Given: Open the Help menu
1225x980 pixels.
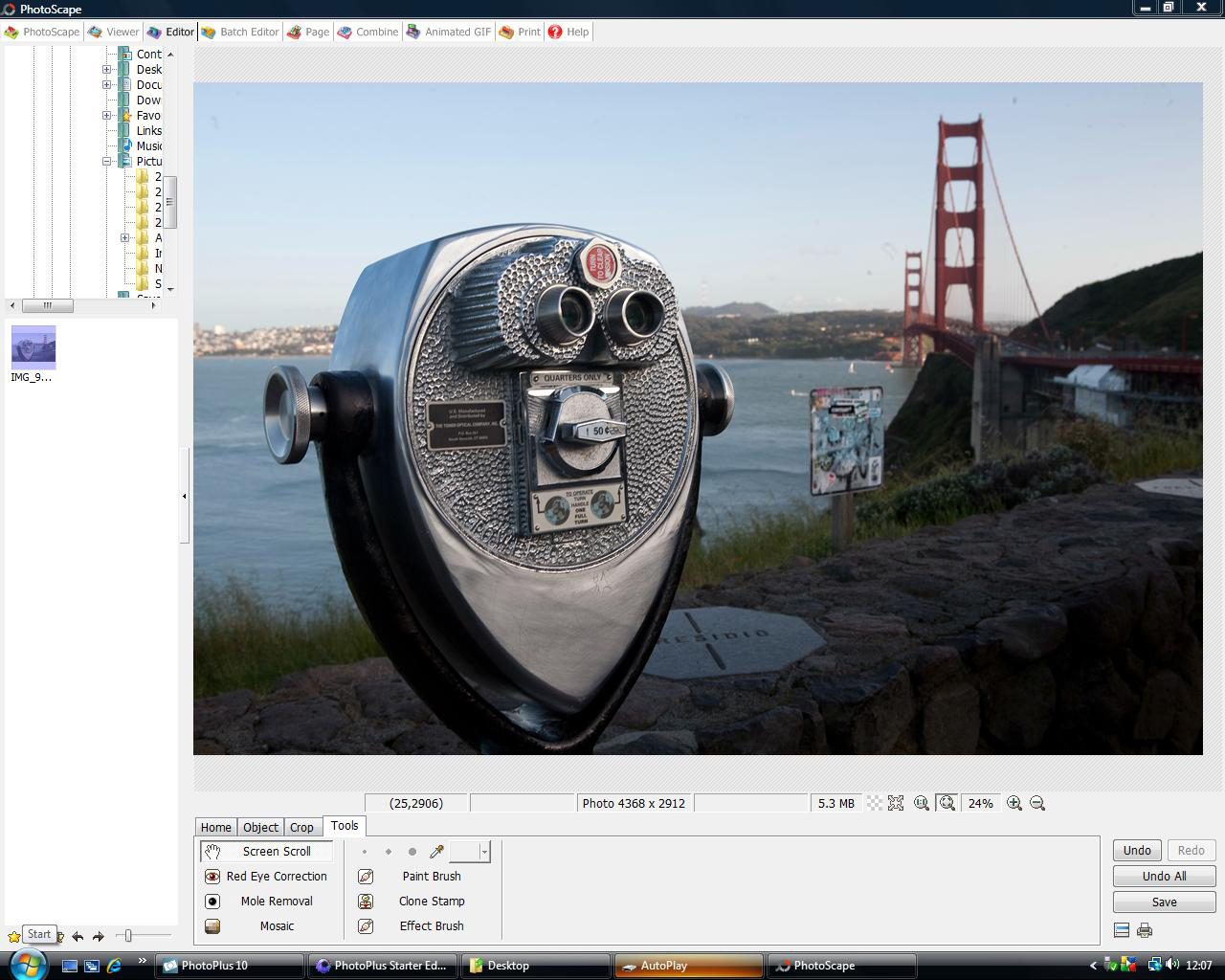Looking at the screenshot, I should pos(568,32).
